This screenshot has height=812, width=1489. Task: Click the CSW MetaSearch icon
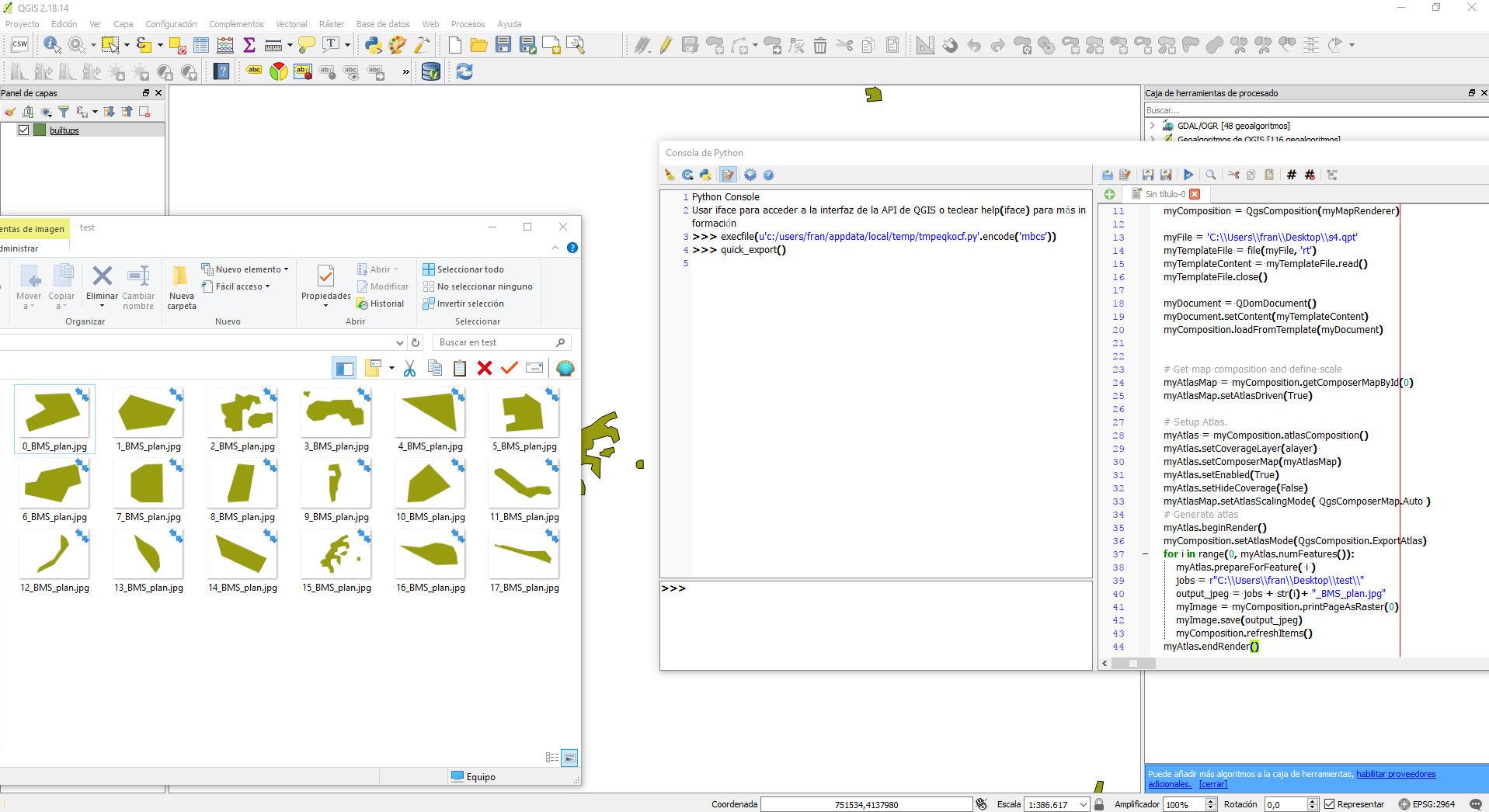[19, 45]
